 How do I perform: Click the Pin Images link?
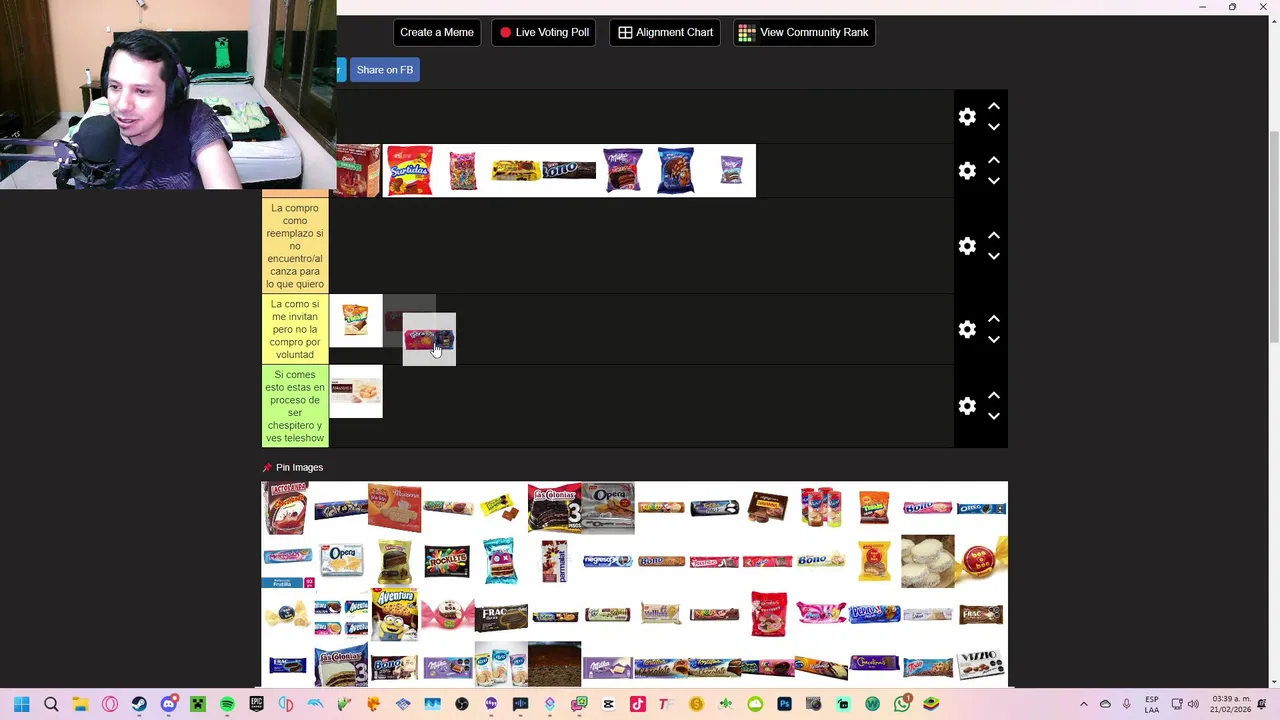[x=299, y=467]
